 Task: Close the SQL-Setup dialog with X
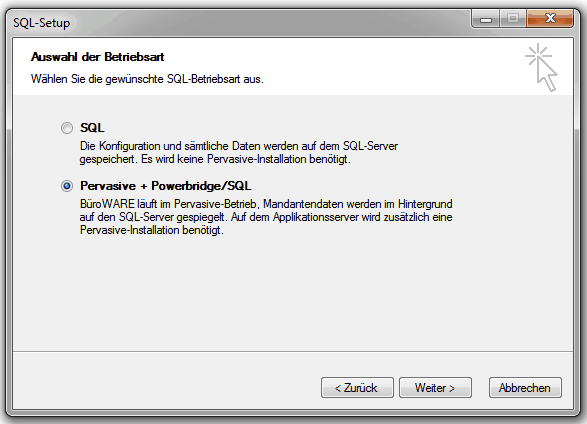[x=550, y=19]
